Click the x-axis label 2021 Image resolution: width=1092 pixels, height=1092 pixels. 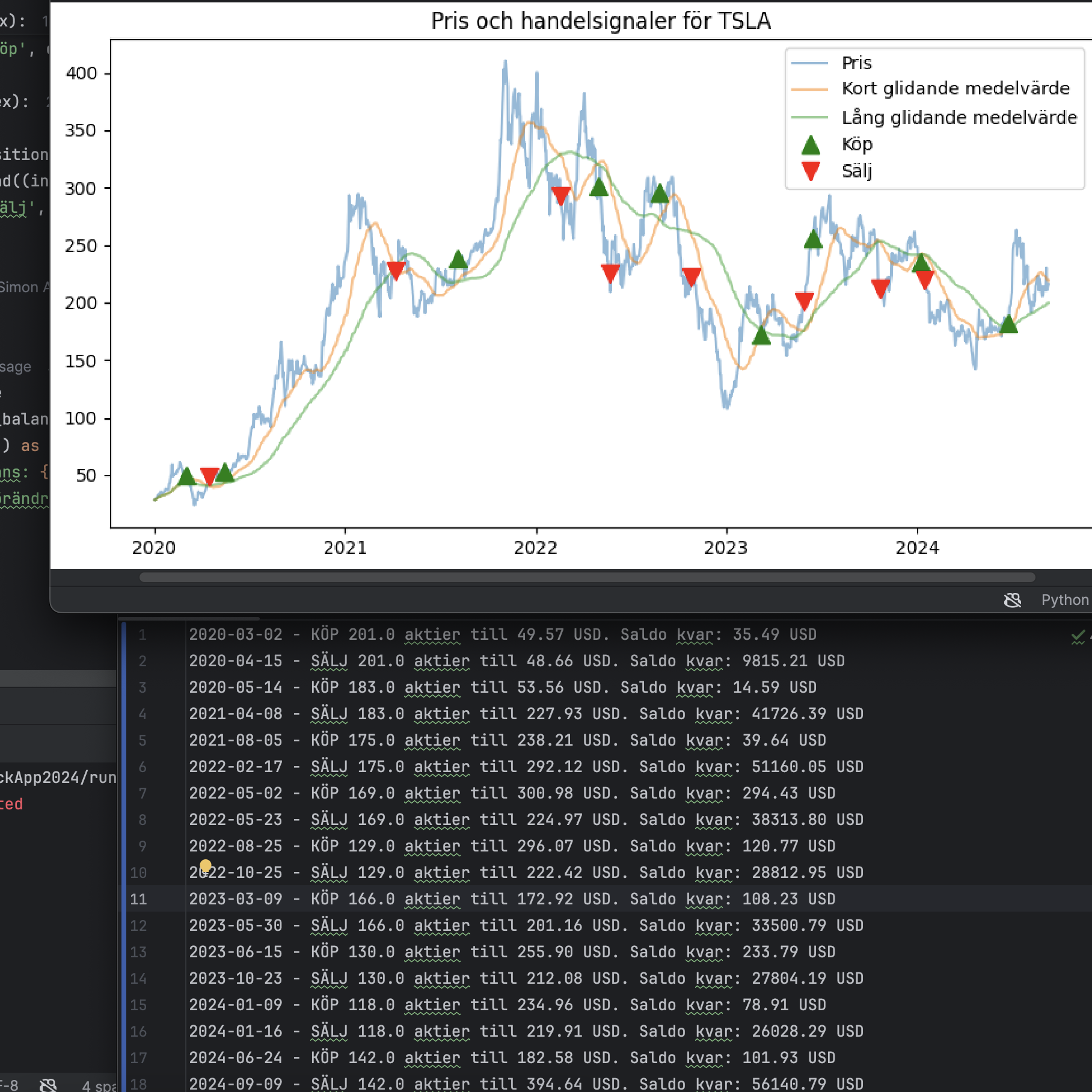point(345,548)
